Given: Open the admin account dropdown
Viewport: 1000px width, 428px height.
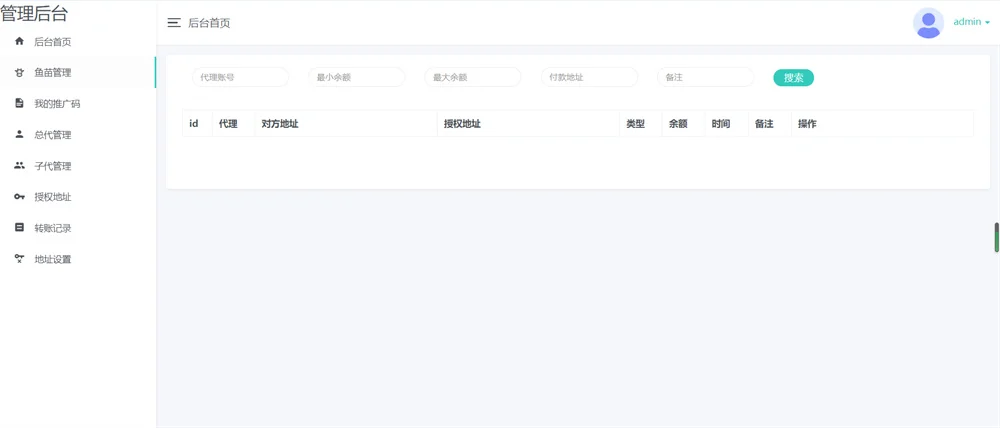Looking at the screenshot, I should (x=971, y=22).
